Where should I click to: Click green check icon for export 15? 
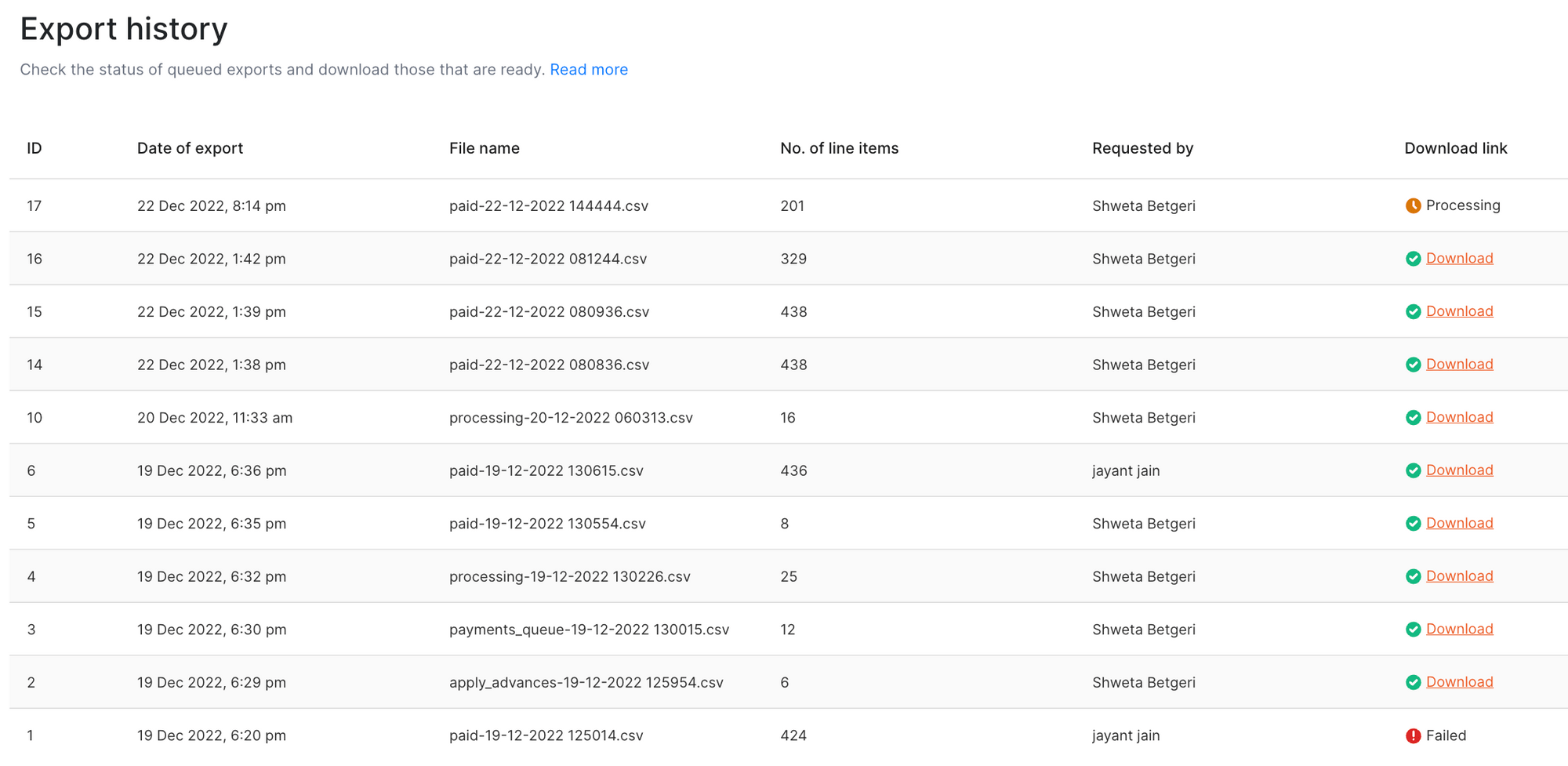click(x=1413, y=312)
